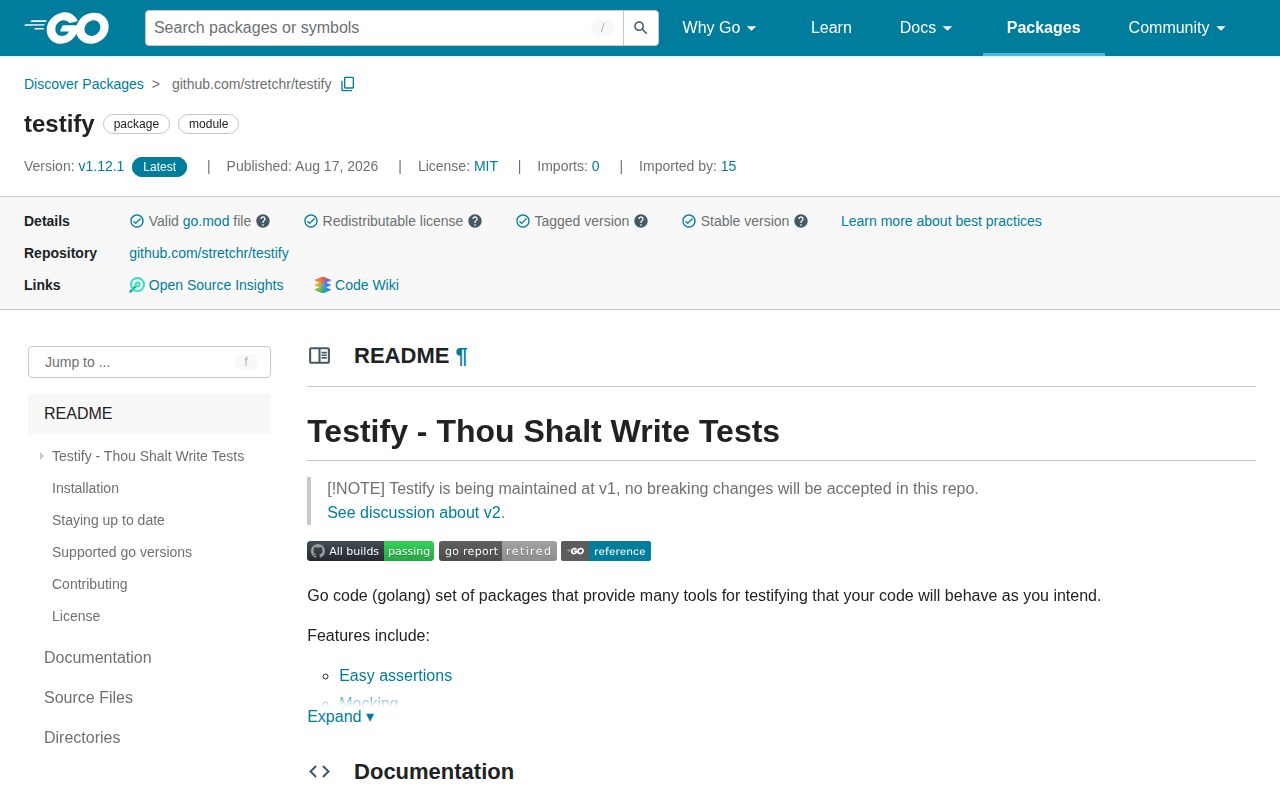1280x800 pixels.
Task: Click the go report retired badge
Action: (498, 551)
